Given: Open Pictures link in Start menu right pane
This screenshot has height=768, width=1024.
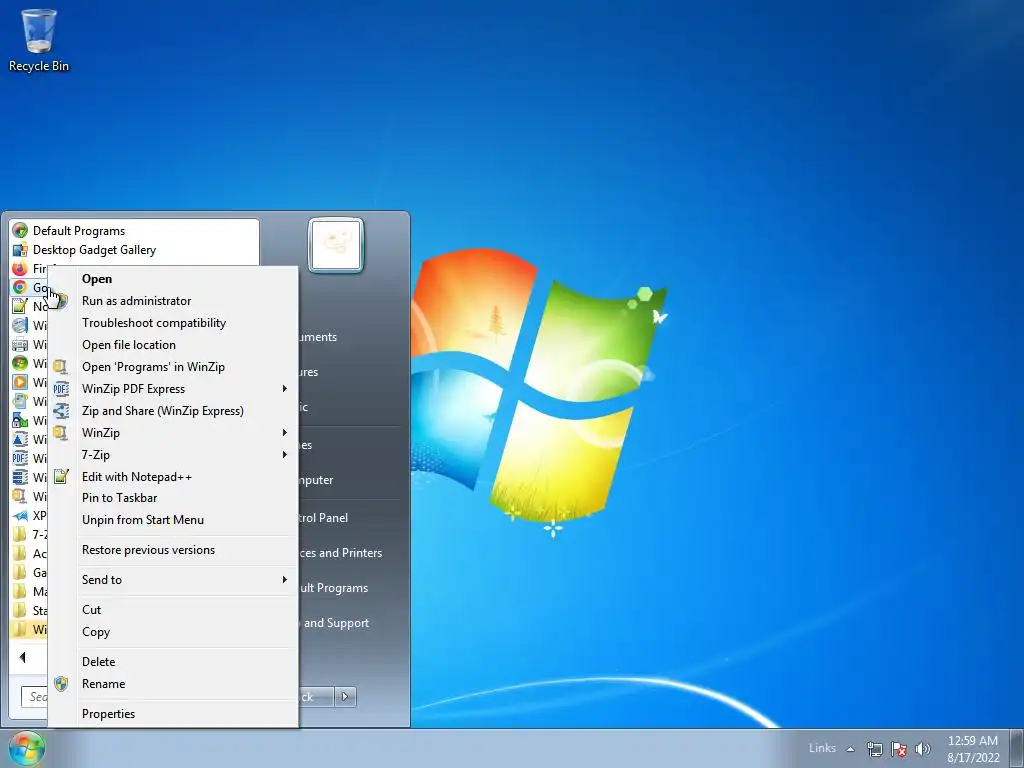Looking at the screenshot, I should [309, 372].
